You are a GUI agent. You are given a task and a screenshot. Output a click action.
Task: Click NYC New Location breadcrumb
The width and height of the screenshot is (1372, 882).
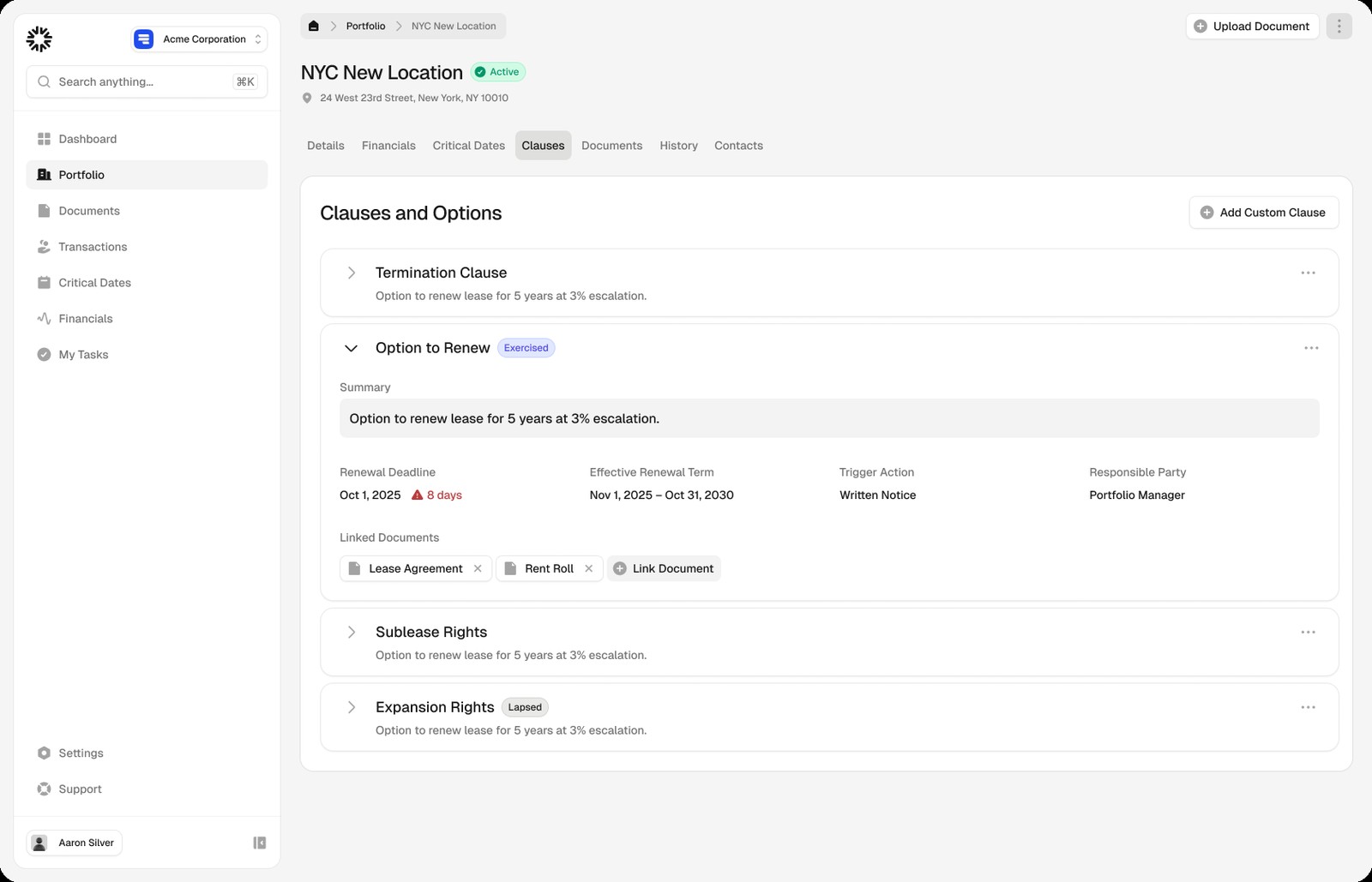pyautogui.click(x=454, y=27)
